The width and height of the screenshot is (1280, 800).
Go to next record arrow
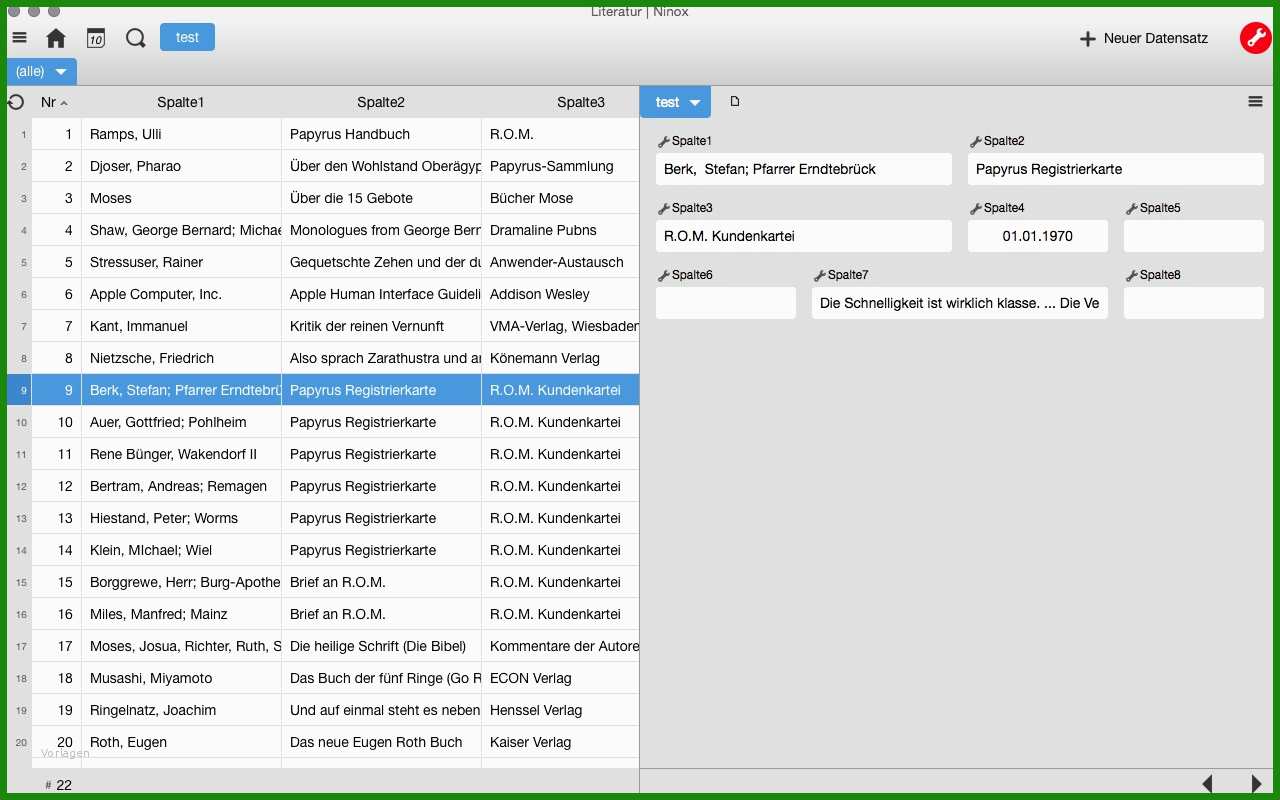[1256, 784]
